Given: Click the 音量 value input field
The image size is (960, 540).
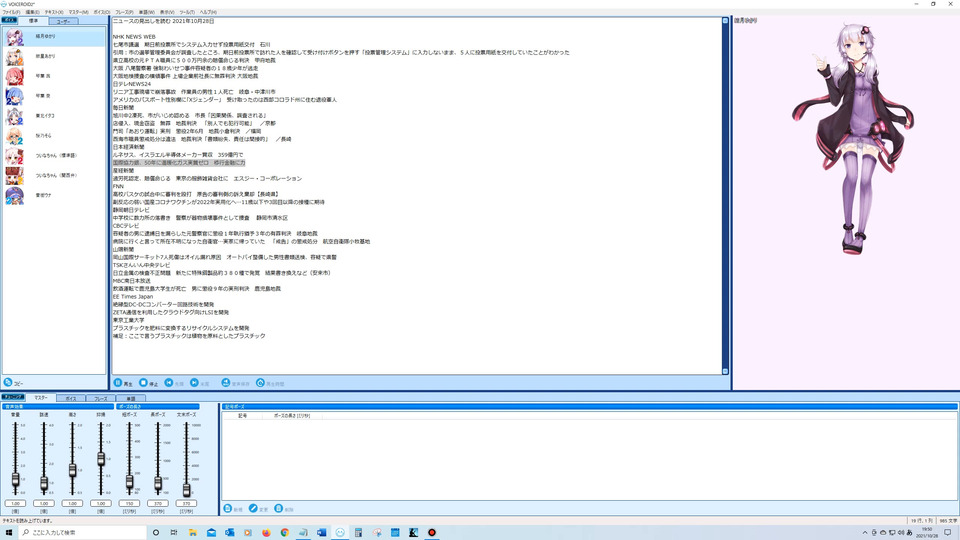Looking at the screenshot, I should [x=15, y=503].
